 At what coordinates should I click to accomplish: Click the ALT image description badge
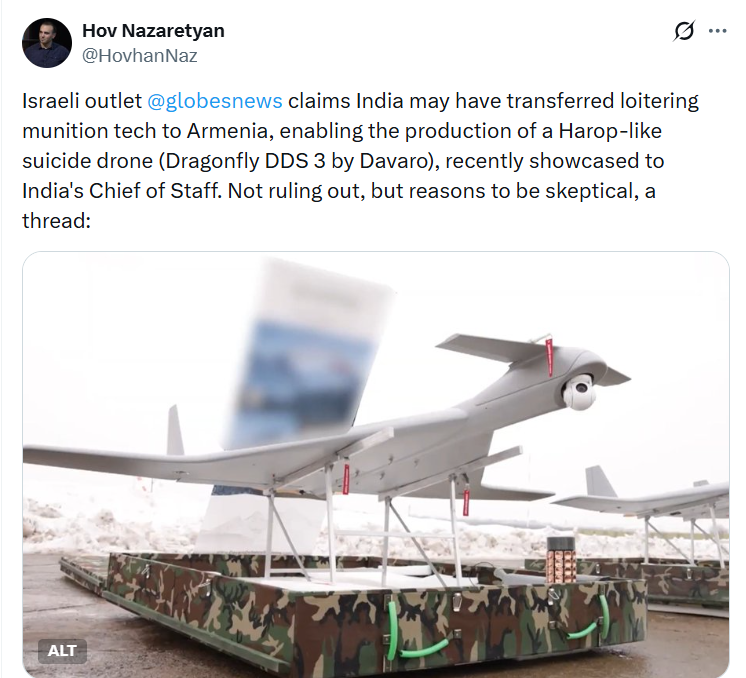[x=62, y=650]
